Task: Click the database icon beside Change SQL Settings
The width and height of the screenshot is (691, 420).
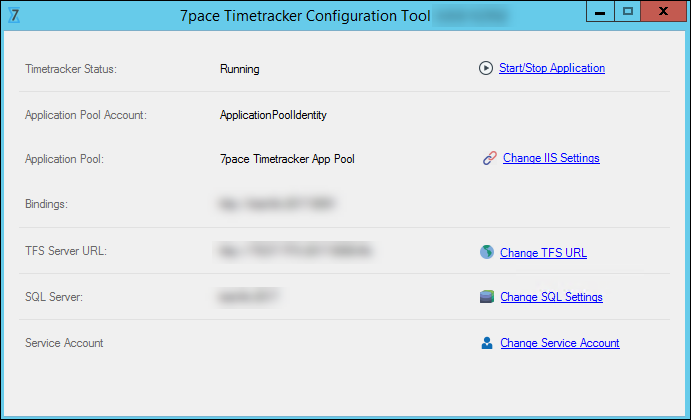Action: pyautogui.click(x=487, y=297)
